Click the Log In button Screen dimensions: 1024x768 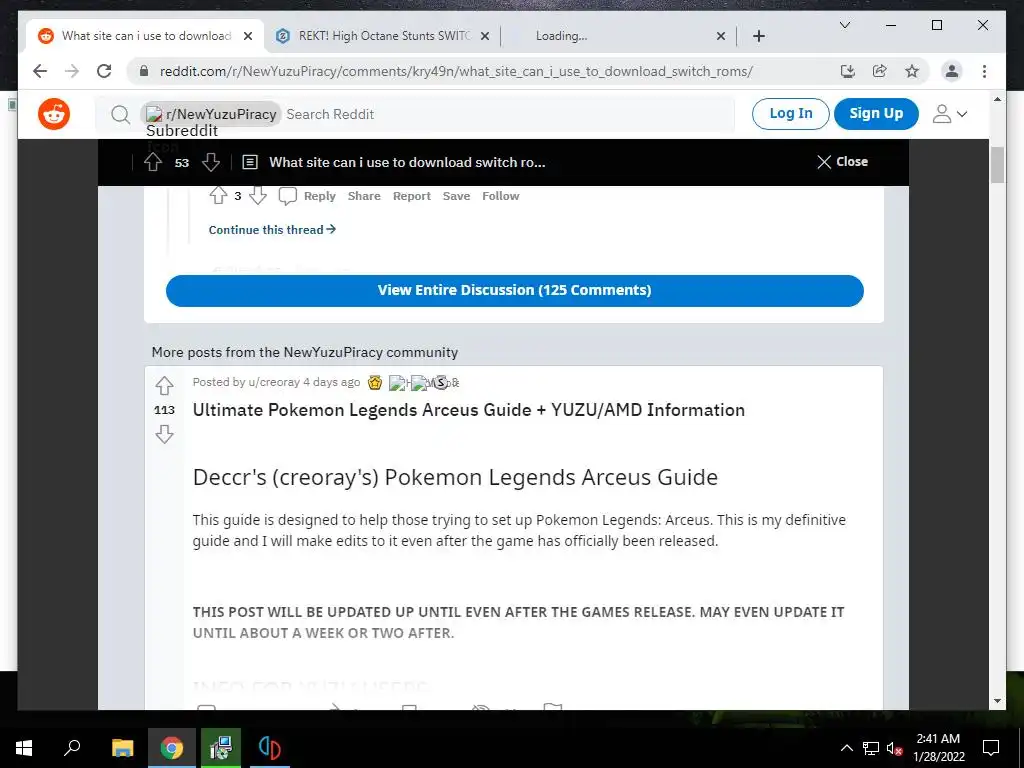(x=790, y=114)
